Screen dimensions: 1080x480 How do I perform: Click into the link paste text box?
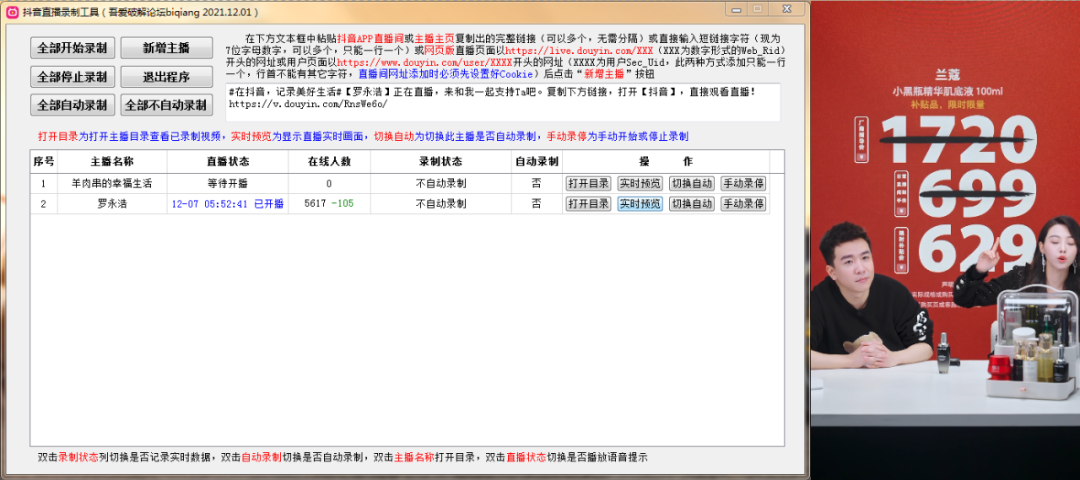coord(503,103)
